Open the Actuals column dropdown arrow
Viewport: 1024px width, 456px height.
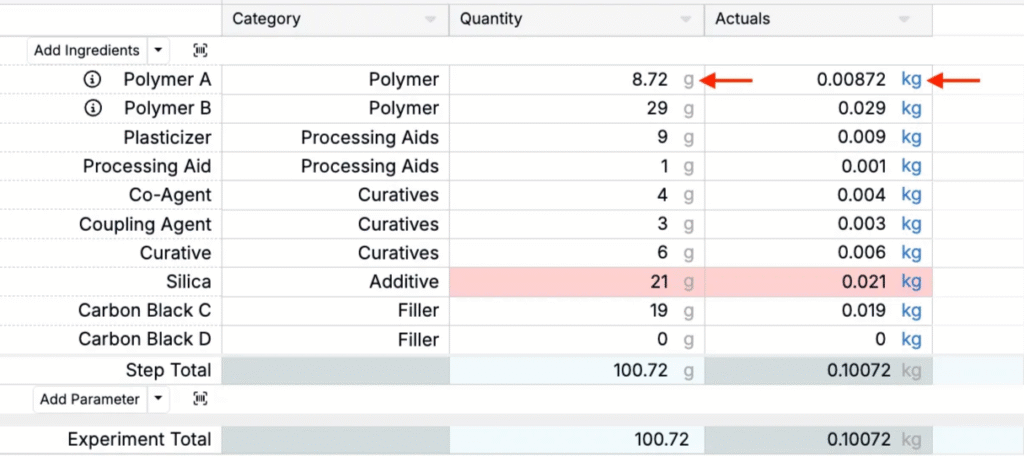[904, 20]
